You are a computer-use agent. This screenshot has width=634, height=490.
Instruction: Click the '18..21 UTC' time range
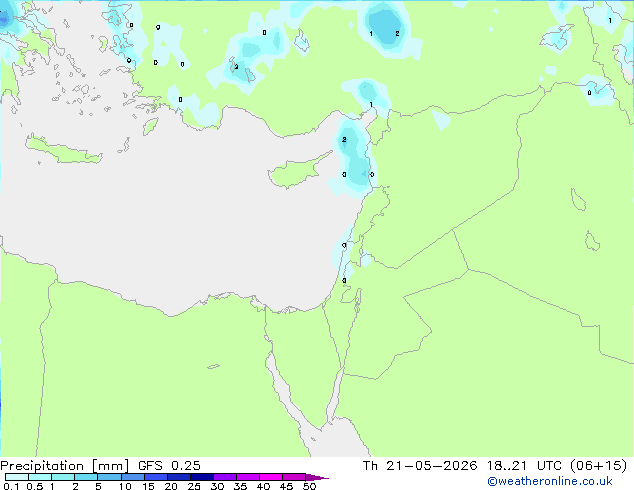click(523, 466)
